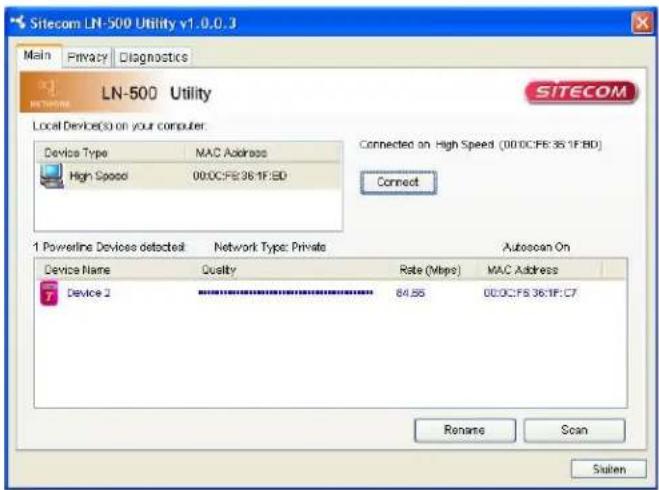
Task: Open the Privacy tab
Action: pyautogui.click(x=87, y=57)
